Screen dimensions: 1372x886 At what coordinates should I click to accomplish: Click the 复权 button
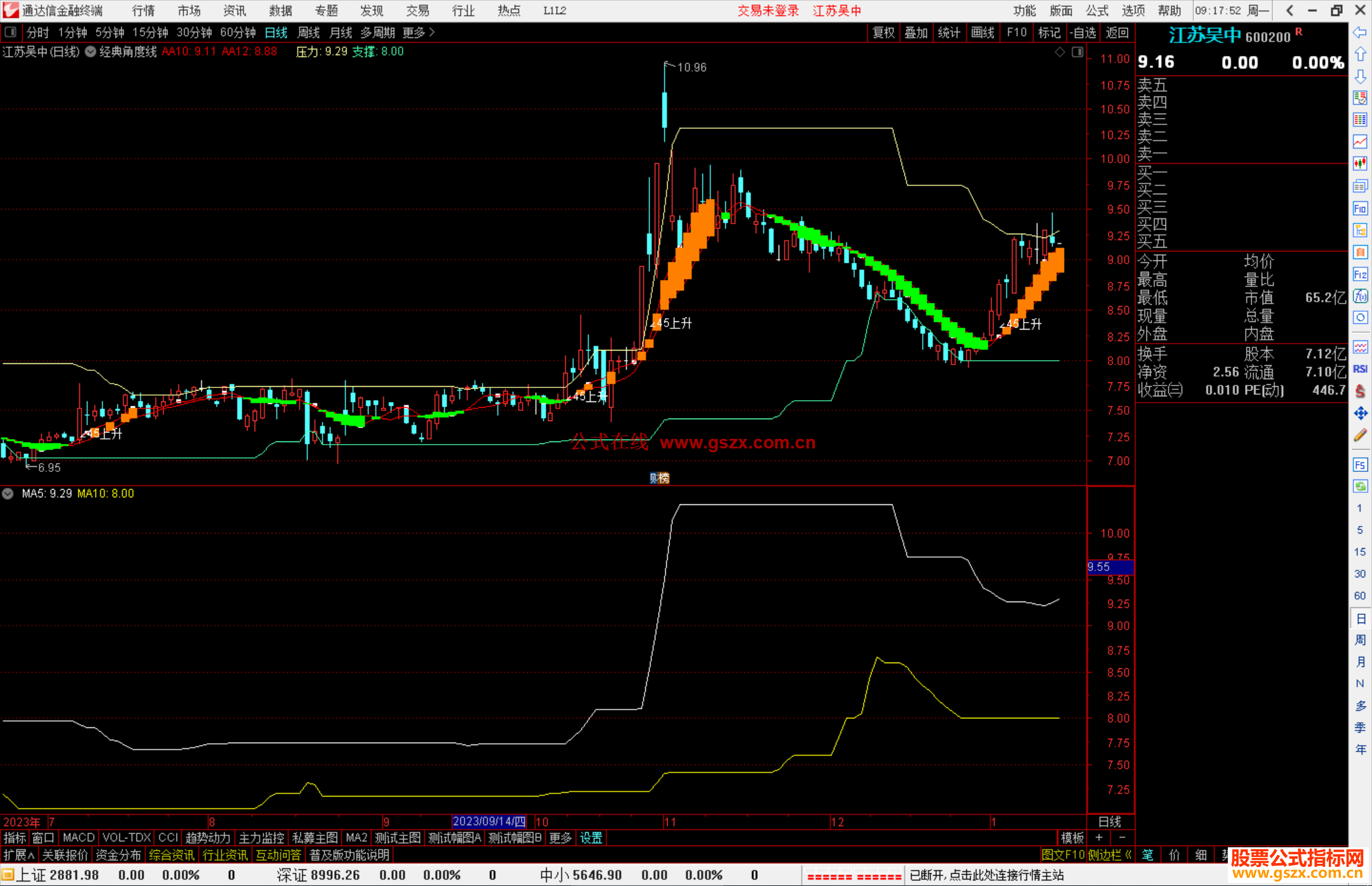coord(884,32)
